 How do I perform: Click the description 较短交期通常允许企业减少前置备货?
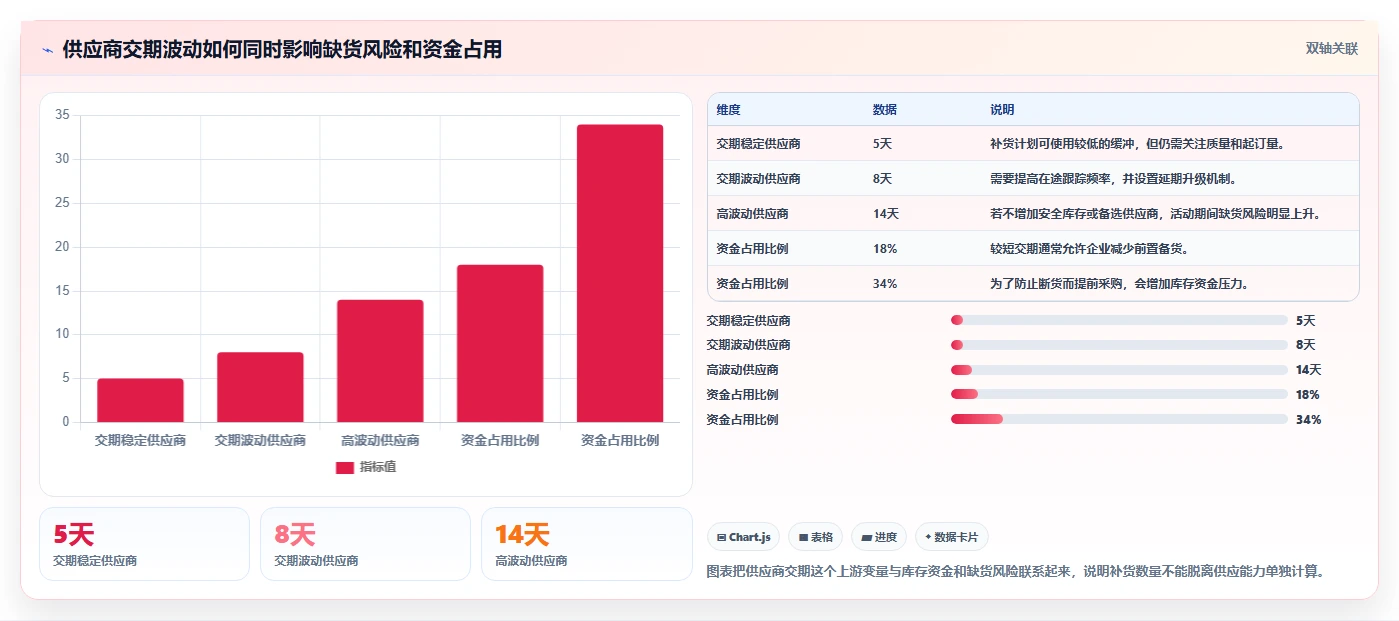click(1089, 249)
